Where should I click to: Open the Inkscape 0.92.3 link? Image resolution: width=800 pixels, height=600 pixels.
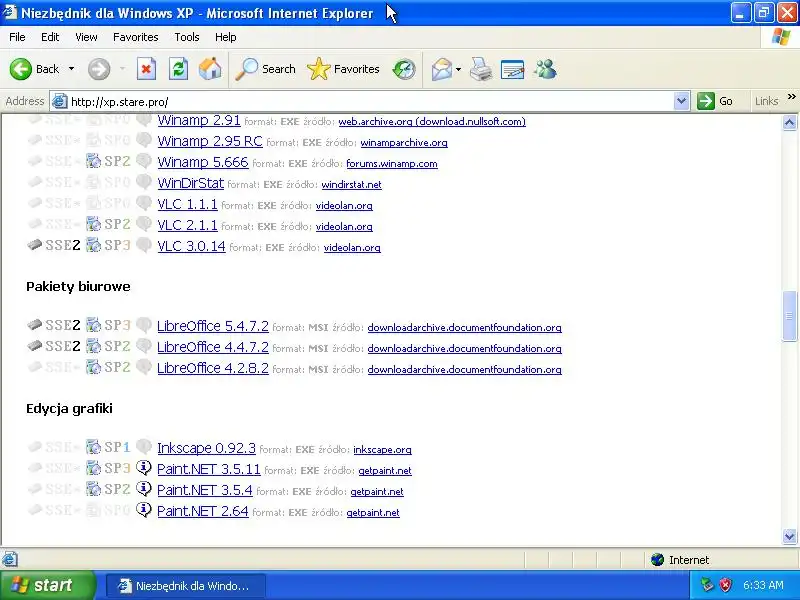pyautogui.click(x=206, y=448)
